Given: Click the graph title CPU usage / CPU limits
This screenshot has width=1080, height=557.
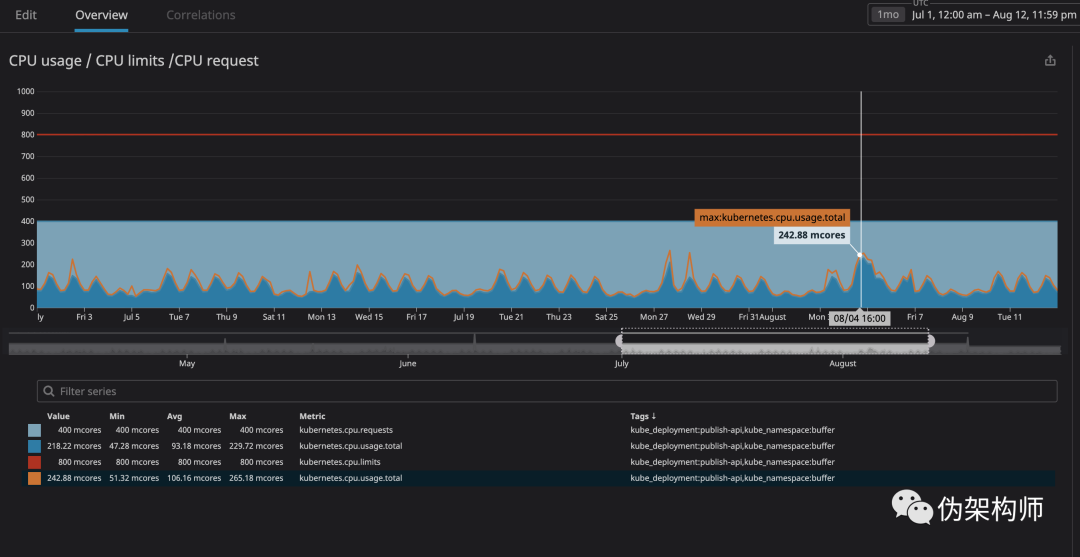Looking at the screenshot, I should click(134, 61).
